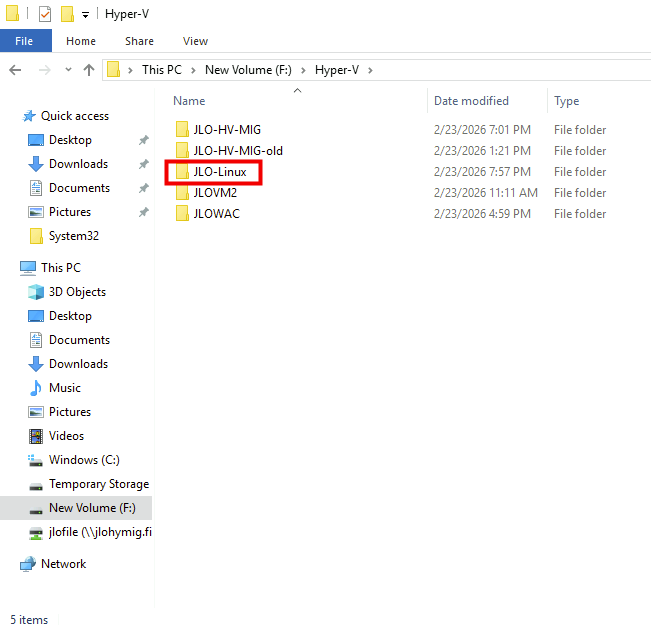Image resolution: width=651 pixels, height=629 pixels.
Task: Open the File menu tab
Action: pyautogui.click(x=24, y=41)
